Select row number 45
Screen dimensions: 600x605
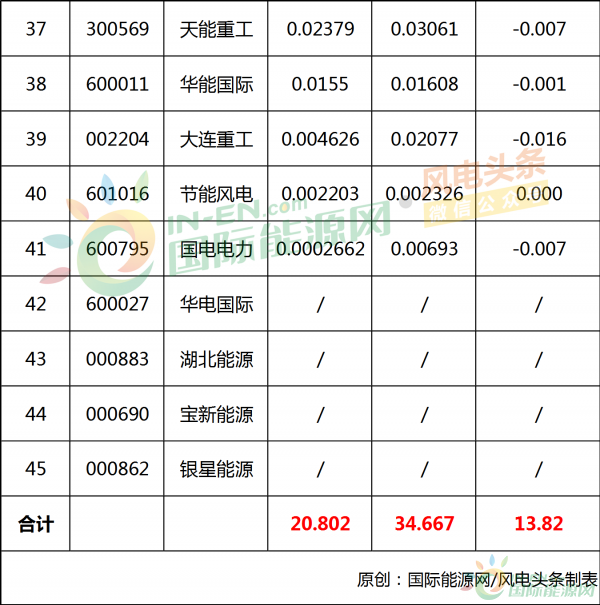(x=36, y=469)
